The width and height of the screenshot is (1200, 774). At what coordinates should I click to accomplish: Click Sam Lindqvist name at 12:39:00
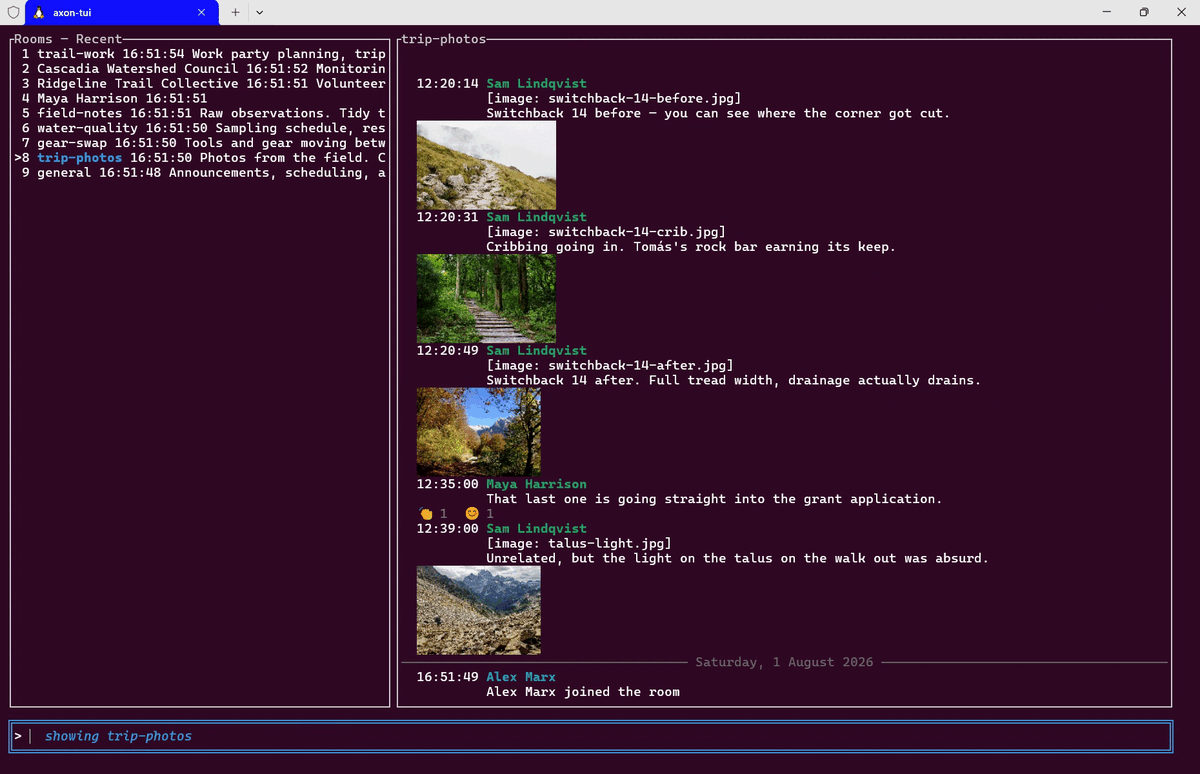[537, 529]
